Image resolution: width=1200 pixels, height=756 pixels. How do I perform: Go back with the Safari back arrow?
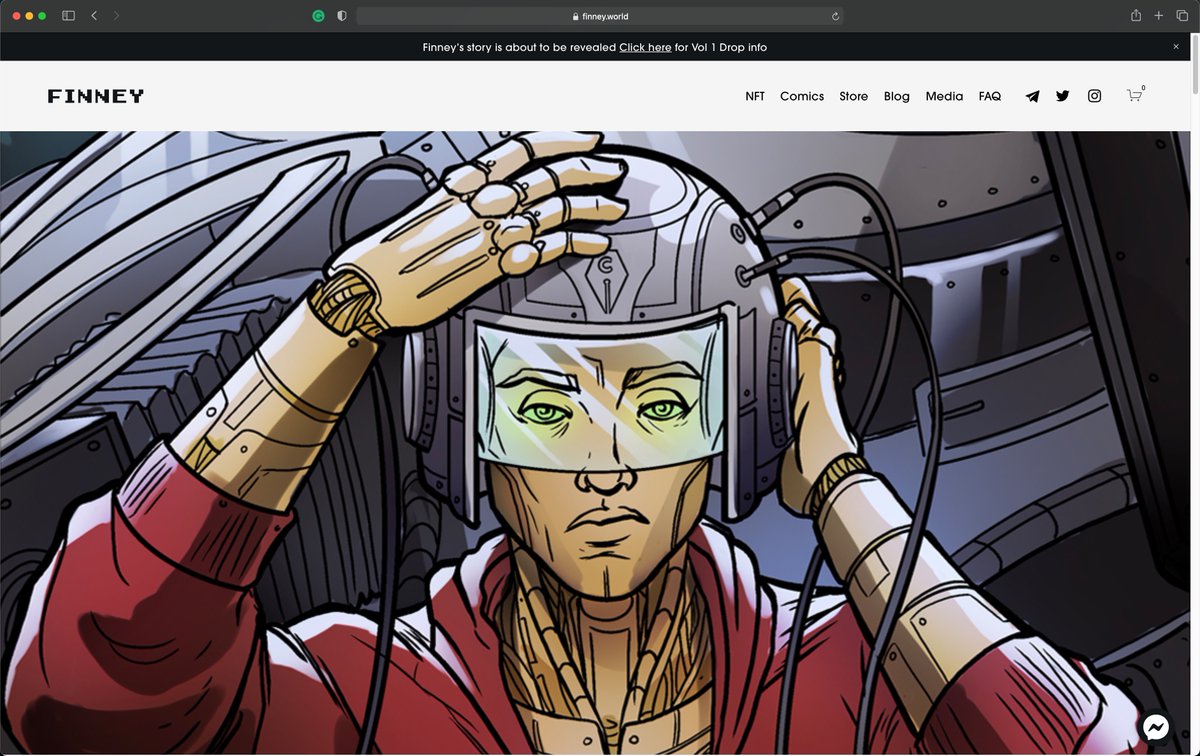point(94,16)
